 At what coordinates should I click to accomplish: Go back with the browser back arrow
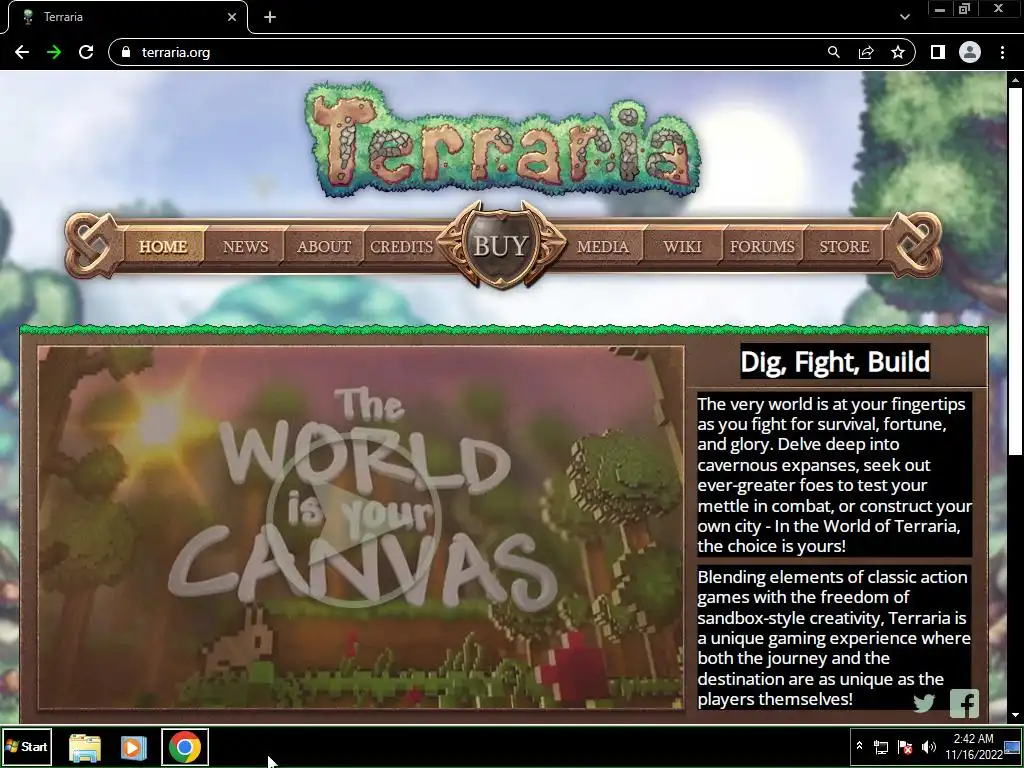(22, 52)
